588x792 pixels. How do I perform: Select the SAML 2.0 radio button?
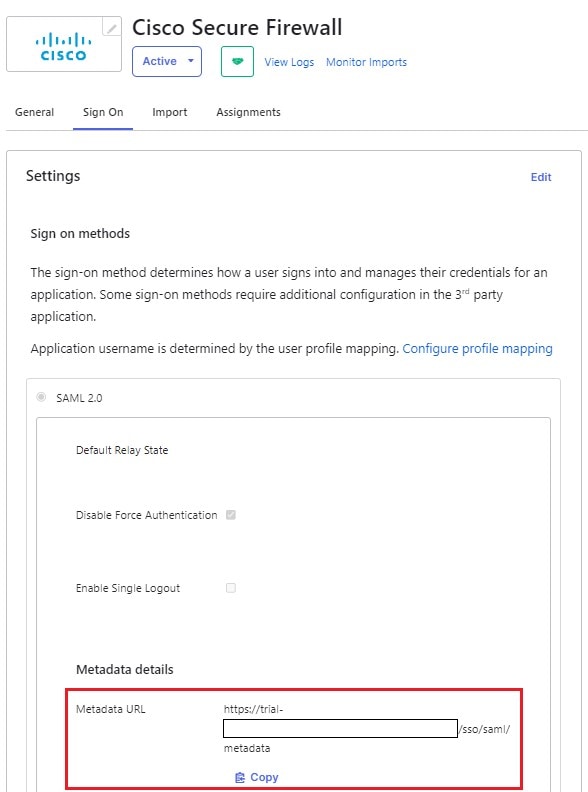[41, 397]
